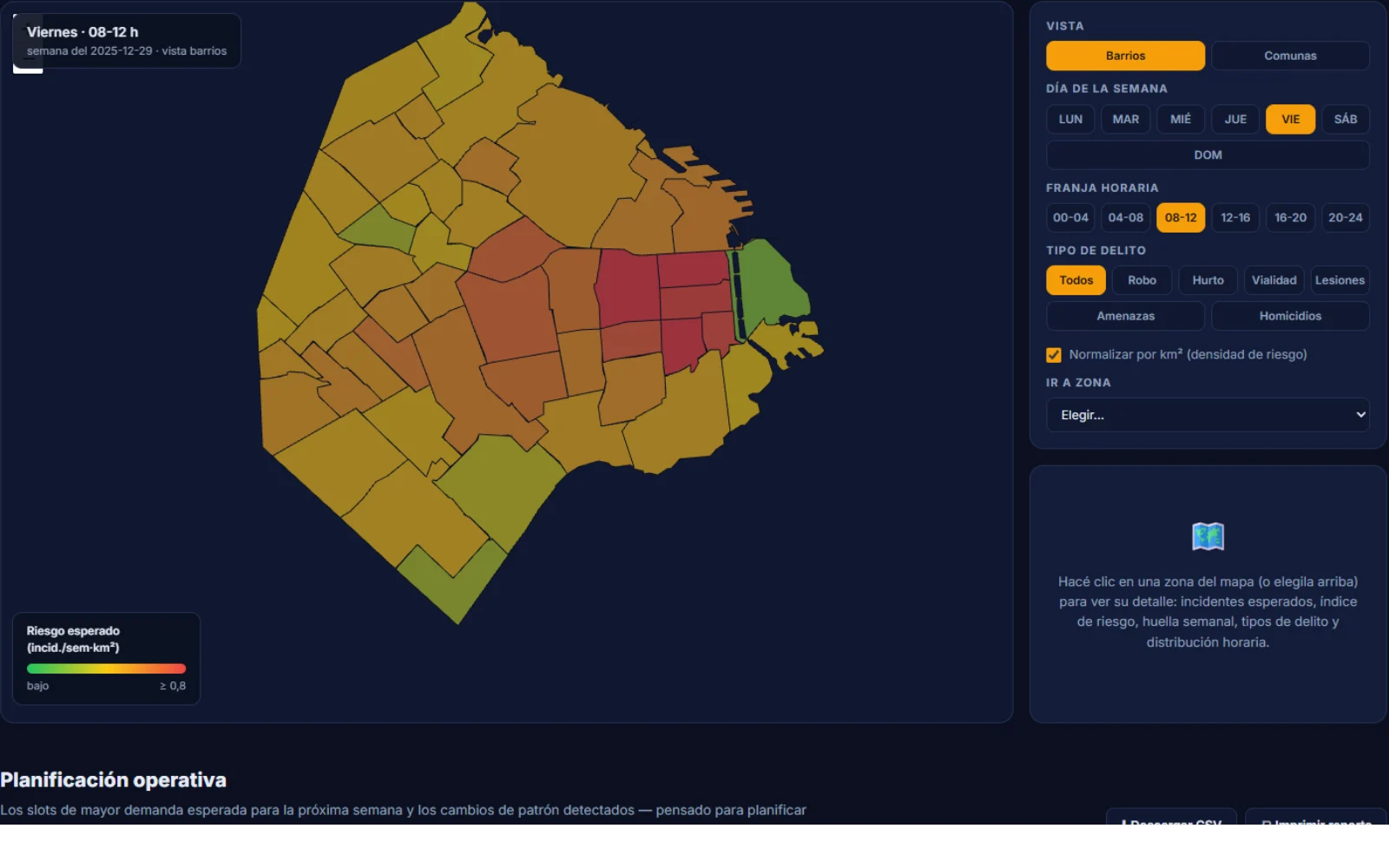Filter crime type by Homicidios
This screenshot has width=1389, height=868.
tap(1290, 316)
